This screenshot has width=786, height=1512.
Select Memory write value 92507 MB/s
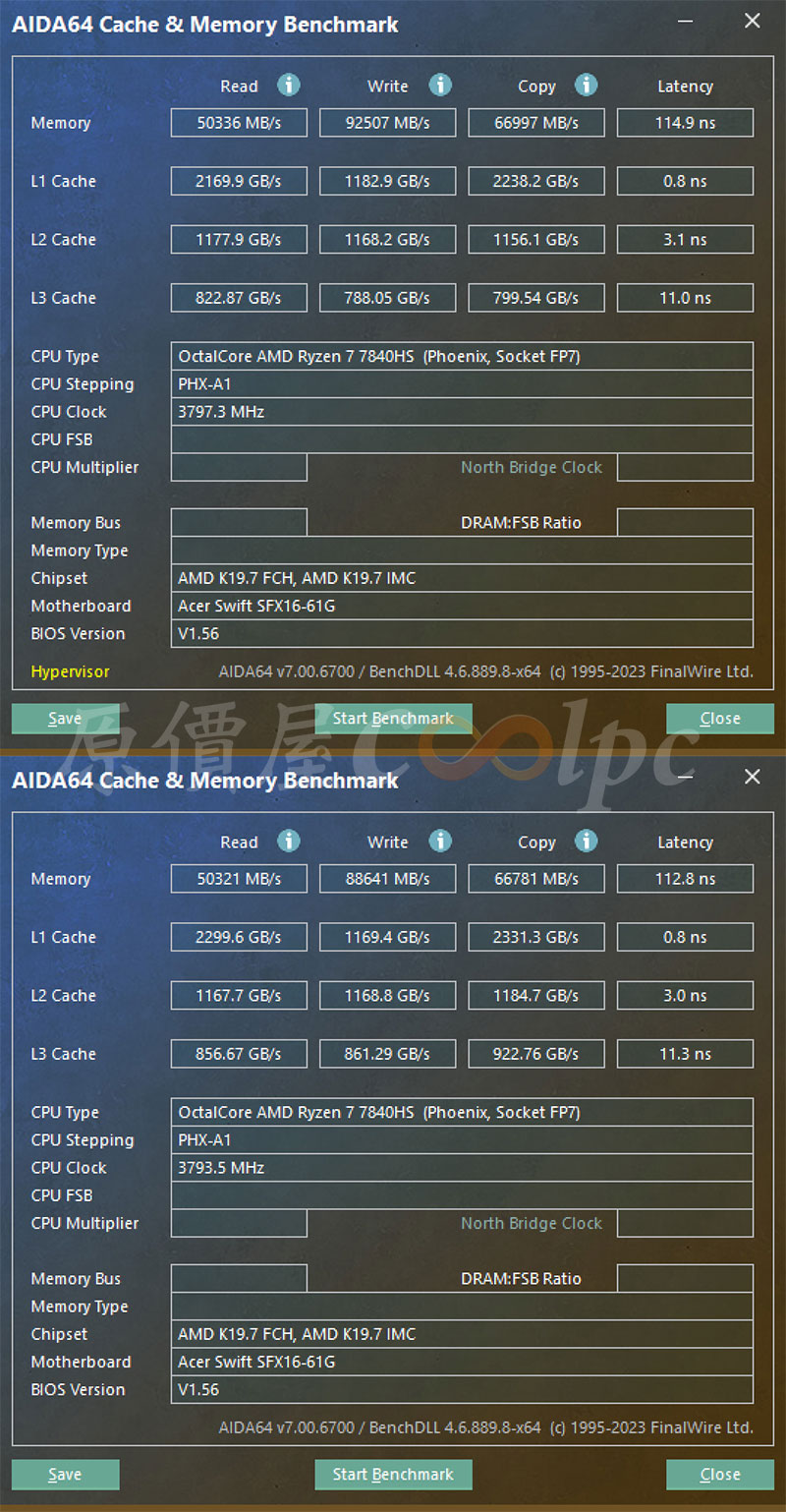click(x=388, y=123)
